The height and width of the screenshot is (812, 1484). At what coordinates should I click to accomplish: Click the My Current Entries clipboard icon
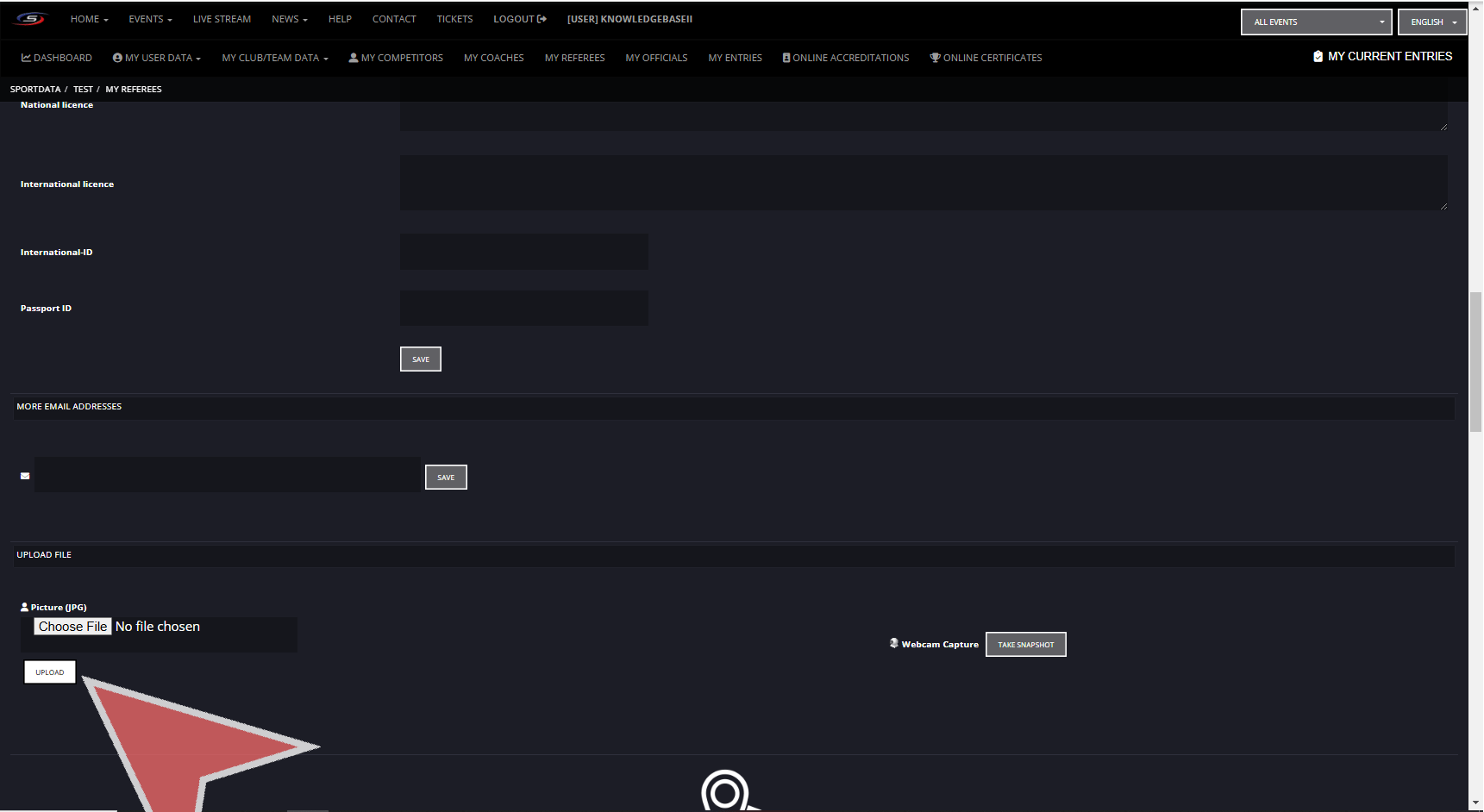coord(1318,57)
